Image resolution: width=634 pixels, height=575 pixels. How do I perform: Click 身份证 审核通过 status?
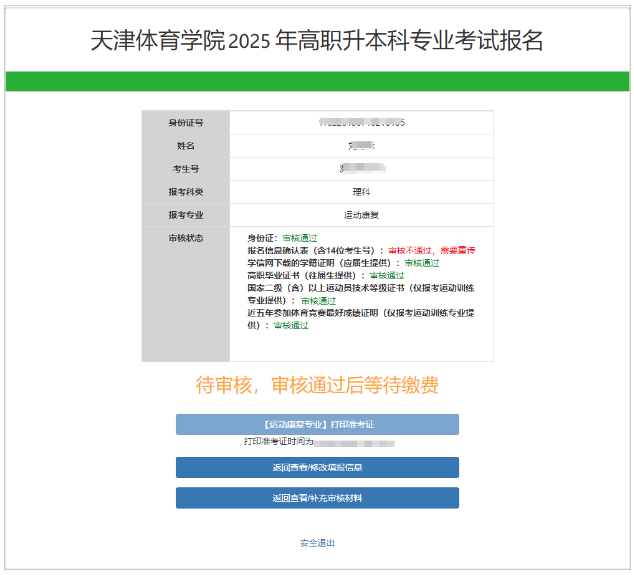(300, 238)
